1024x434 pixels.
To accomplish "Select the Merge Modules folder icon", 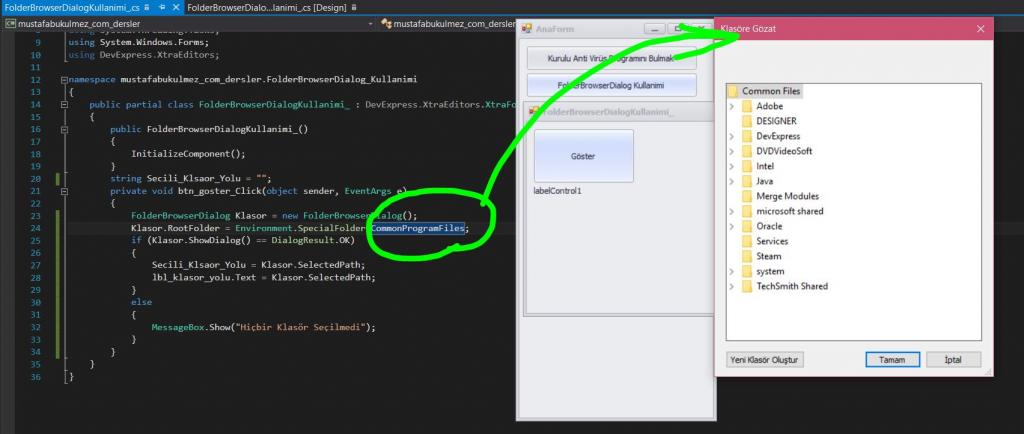I will [x=747, y=196].
